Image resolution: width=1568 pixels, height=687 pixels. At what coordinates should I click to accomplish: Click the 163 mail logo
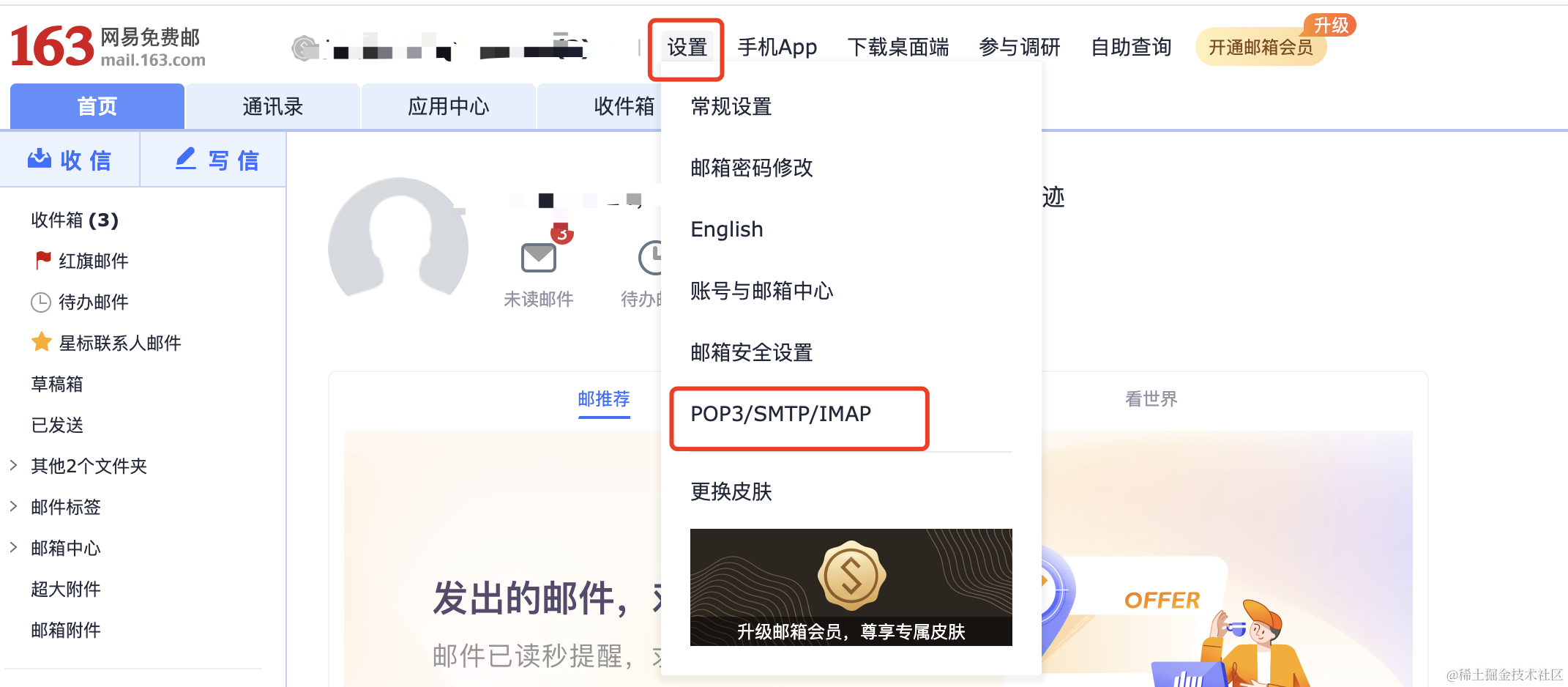[51, 44]
